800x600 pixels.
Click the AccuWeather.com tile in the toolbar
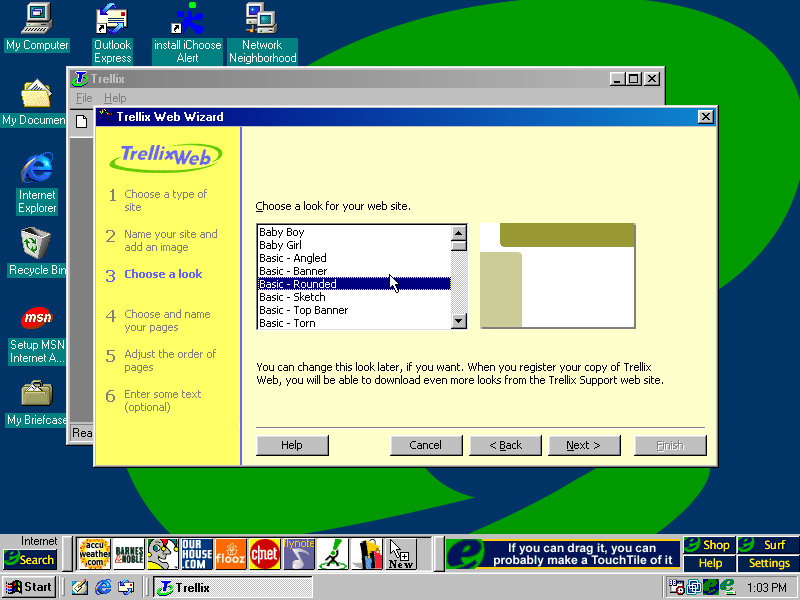pos(95,553)
